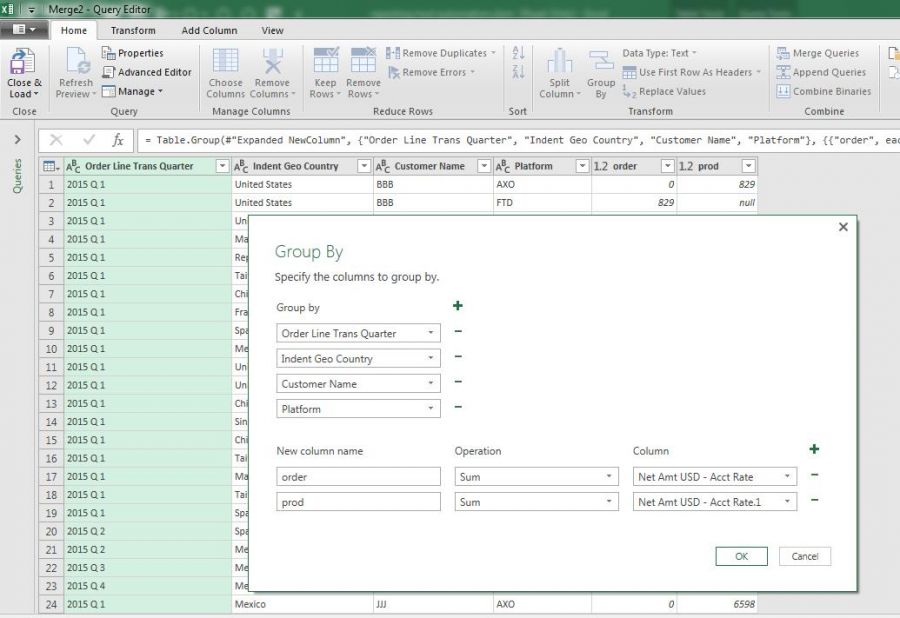Remove the prod aggregation row
This screenshot has width=900, height=618.
[x=814, y=500]
